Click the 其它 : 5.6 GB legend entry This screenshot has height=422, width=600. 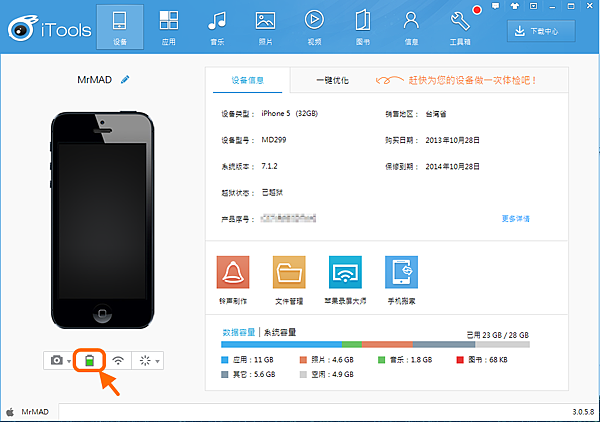[248, 375]
